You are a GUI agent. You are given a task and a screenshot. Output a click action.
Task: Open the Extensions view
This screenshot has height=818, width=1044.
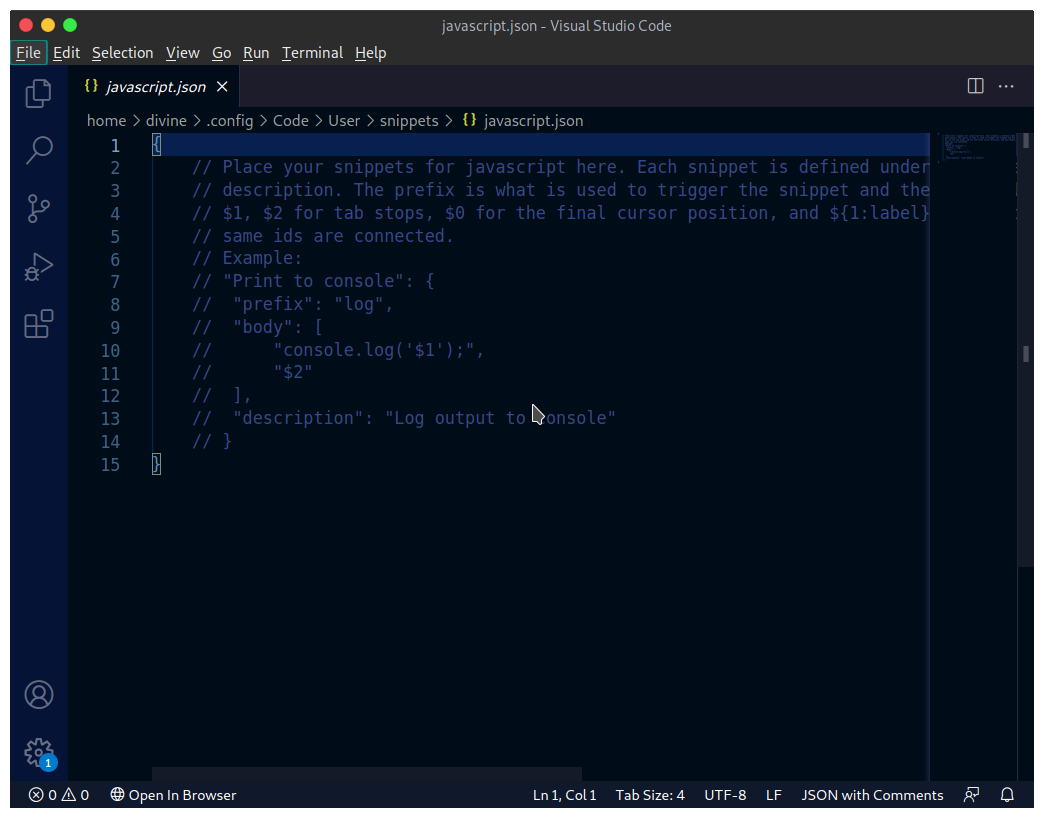click(39, 324)
